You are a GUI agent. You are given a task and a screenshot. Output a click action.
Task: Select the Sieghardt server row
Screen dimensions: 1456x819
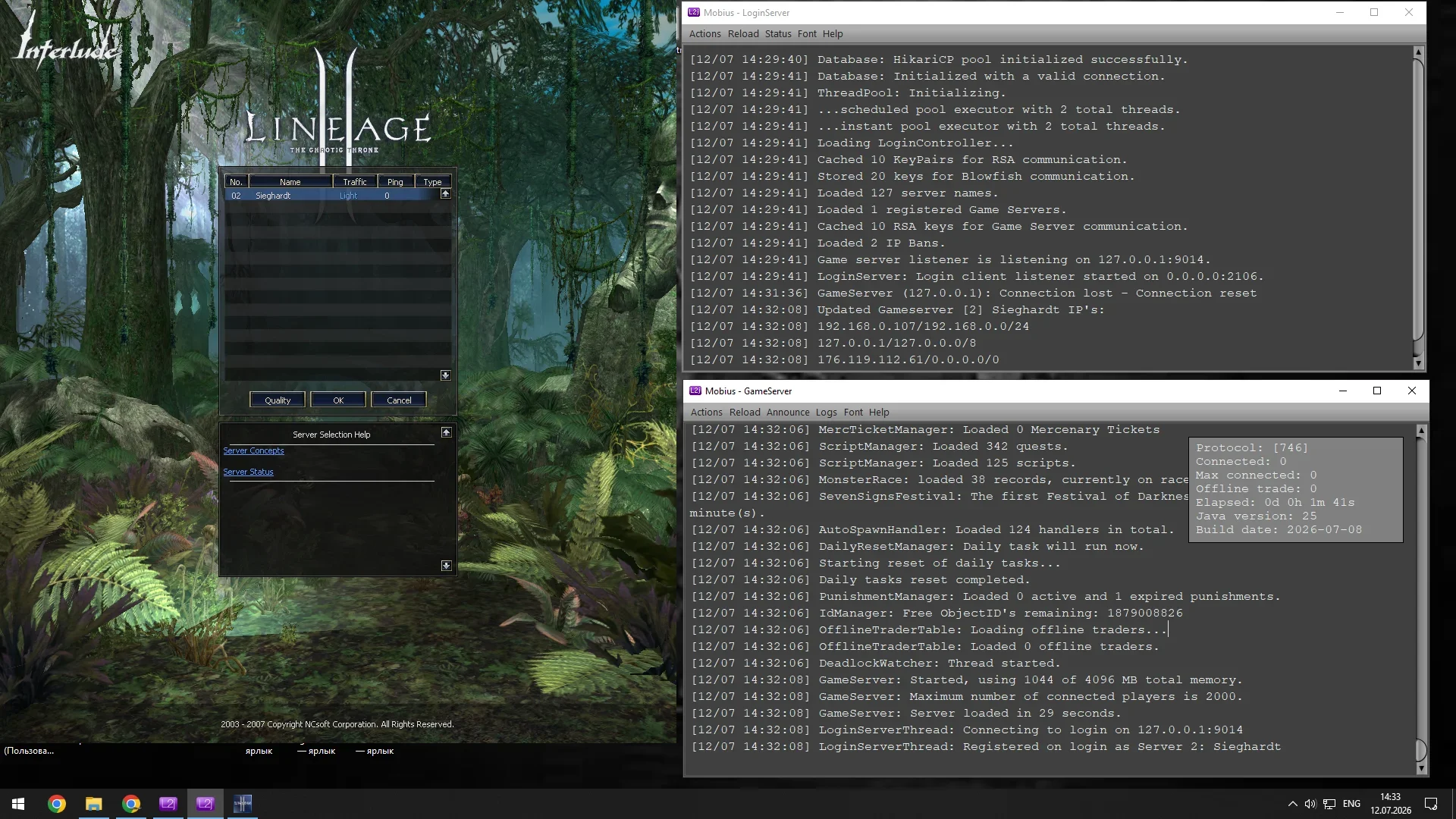[x=332, y=196]
